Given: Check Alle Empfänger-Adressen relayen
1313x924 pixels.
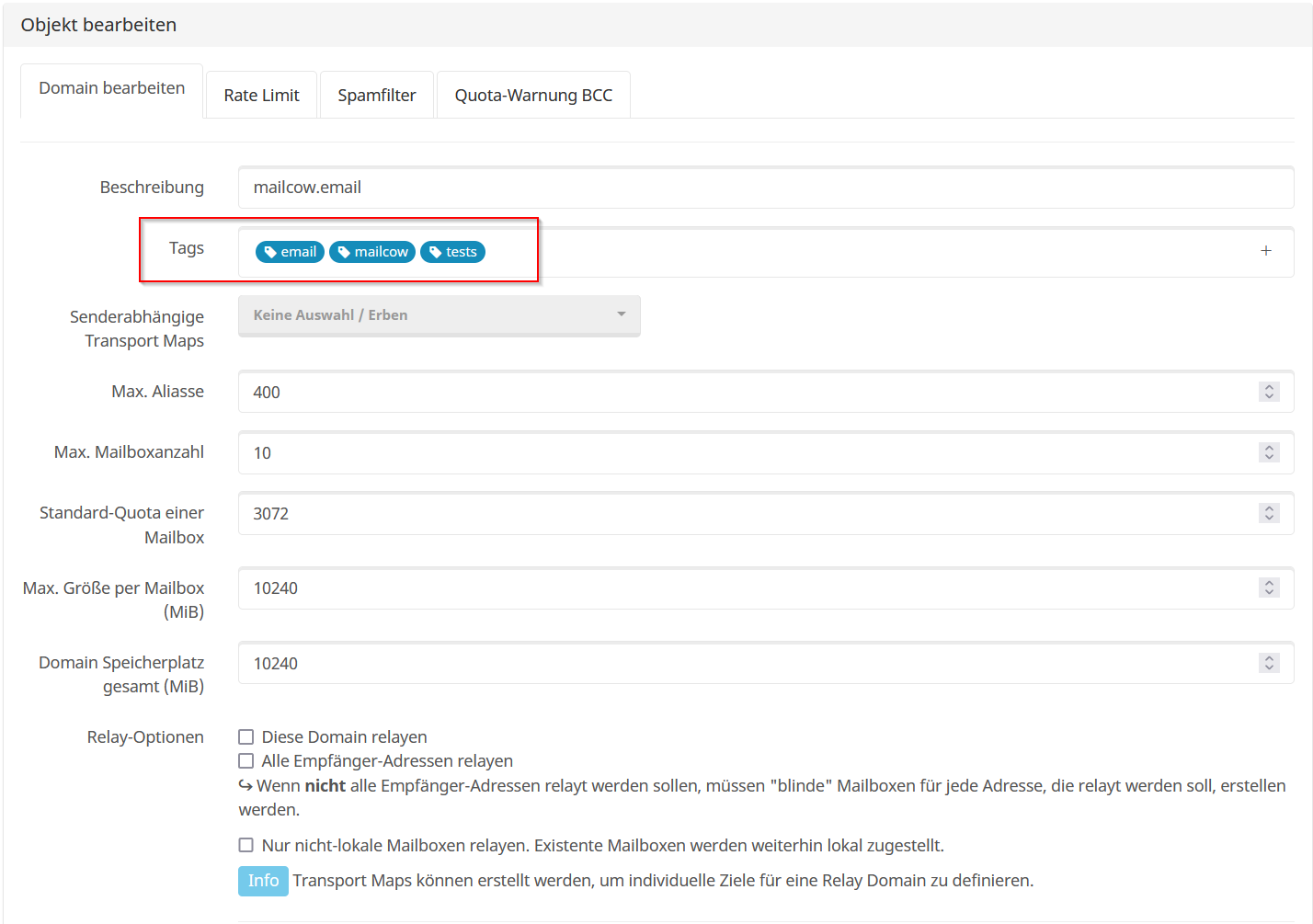Looking at the screenshot, I should coord(246,761).
